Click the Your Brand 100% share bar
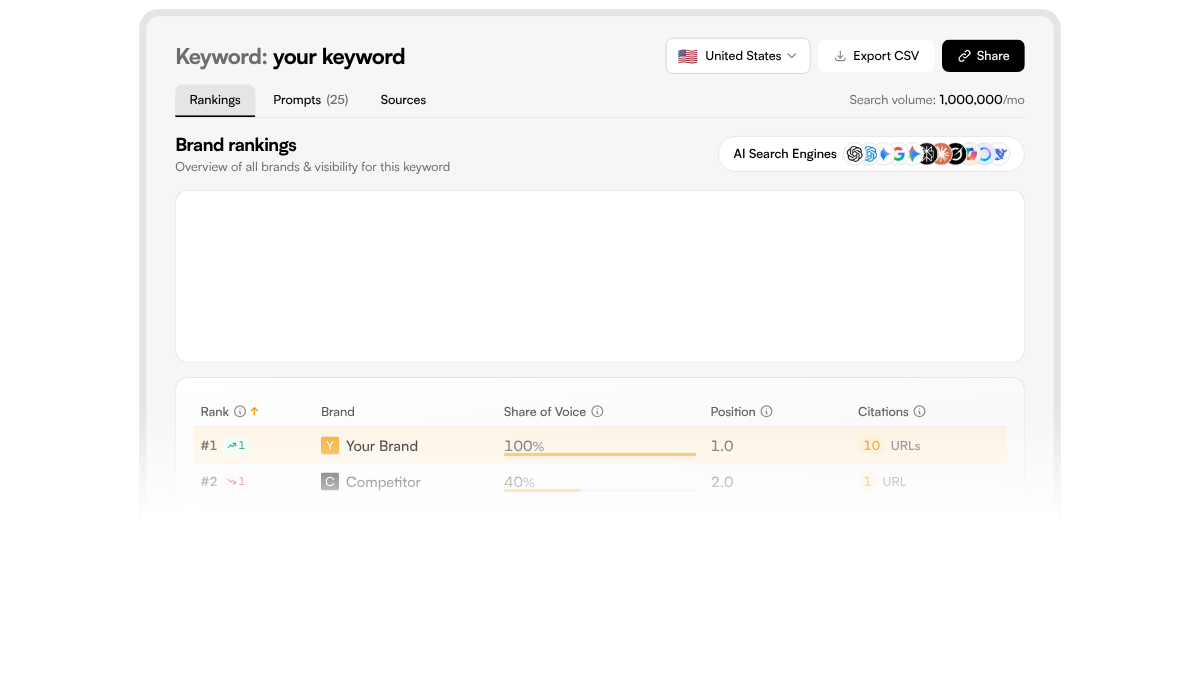 point(600,454)
